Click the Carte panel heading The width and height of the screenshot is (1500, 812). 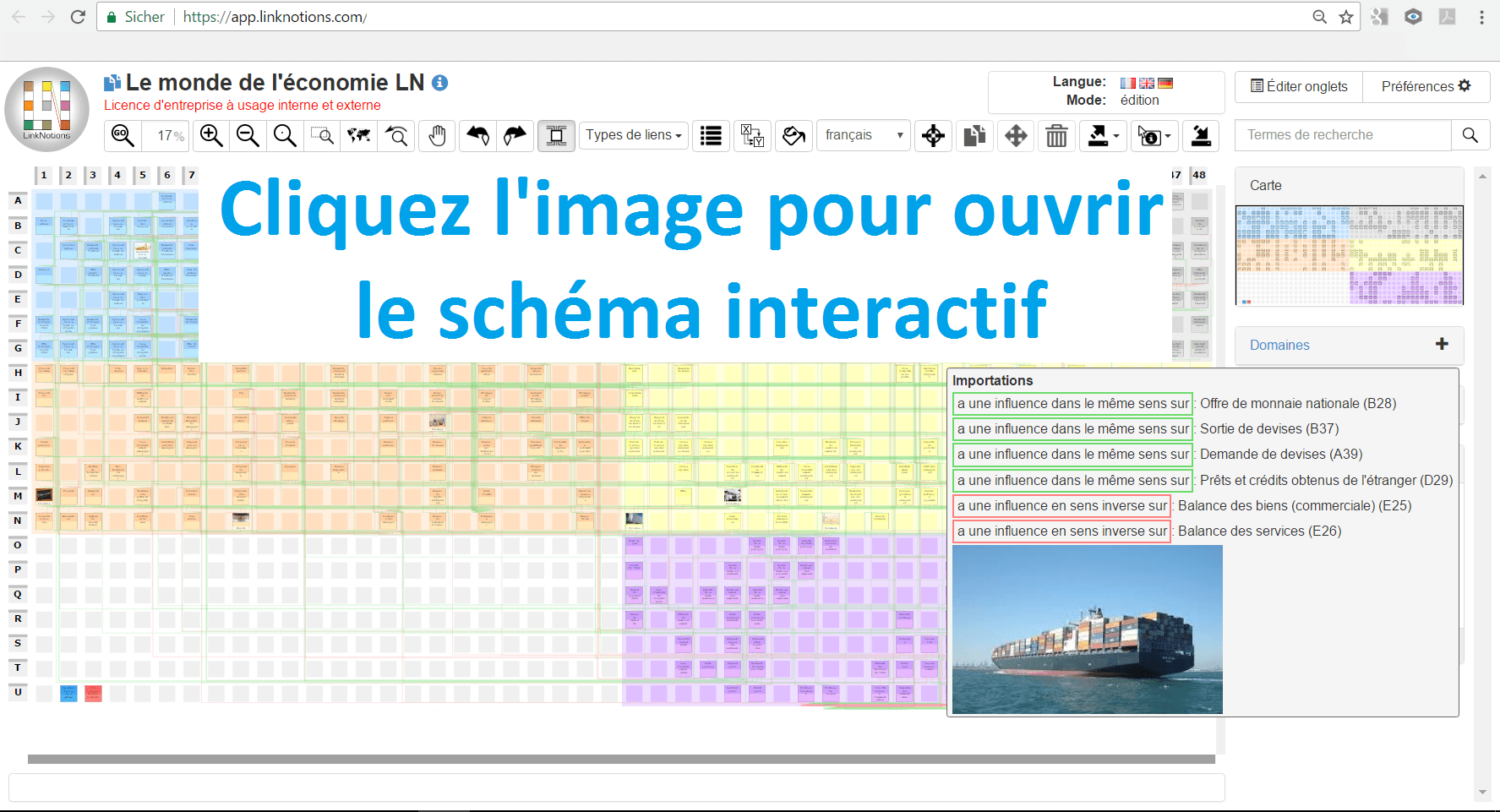click(x=1265, y=185)
